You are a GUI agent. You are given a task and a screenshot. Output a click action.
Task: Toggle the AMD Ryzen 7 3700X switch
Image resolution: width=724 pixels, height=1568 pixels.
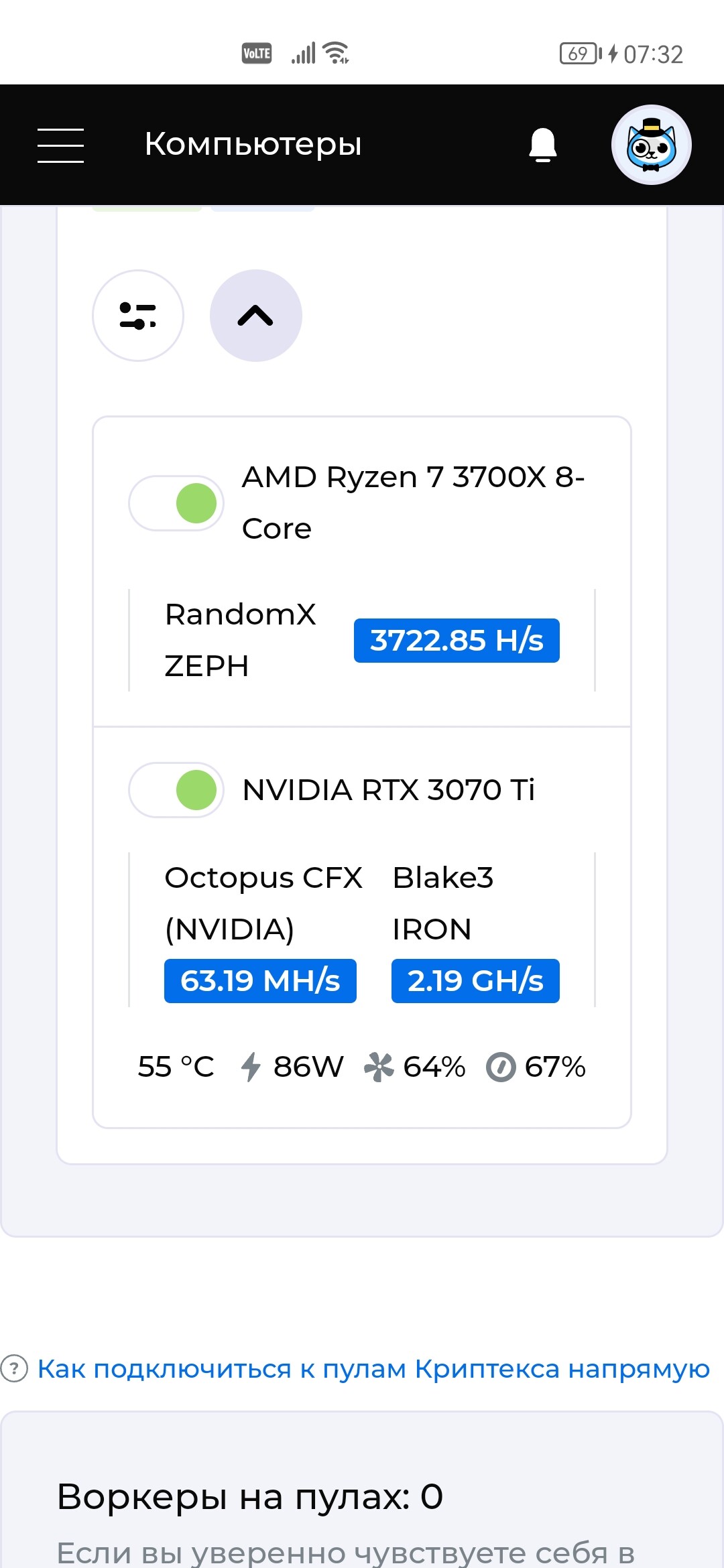(x=176, y=503)
